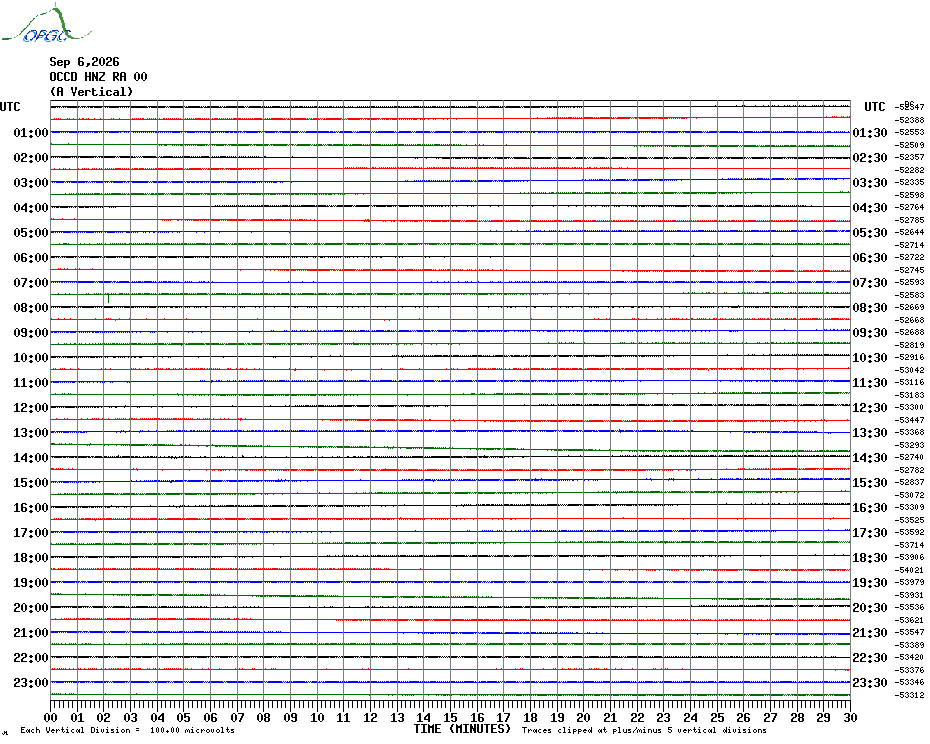Viewport: 930px width, 744px height.
Task: Click the OFGC logo at top left
Action: coord(47,23)
